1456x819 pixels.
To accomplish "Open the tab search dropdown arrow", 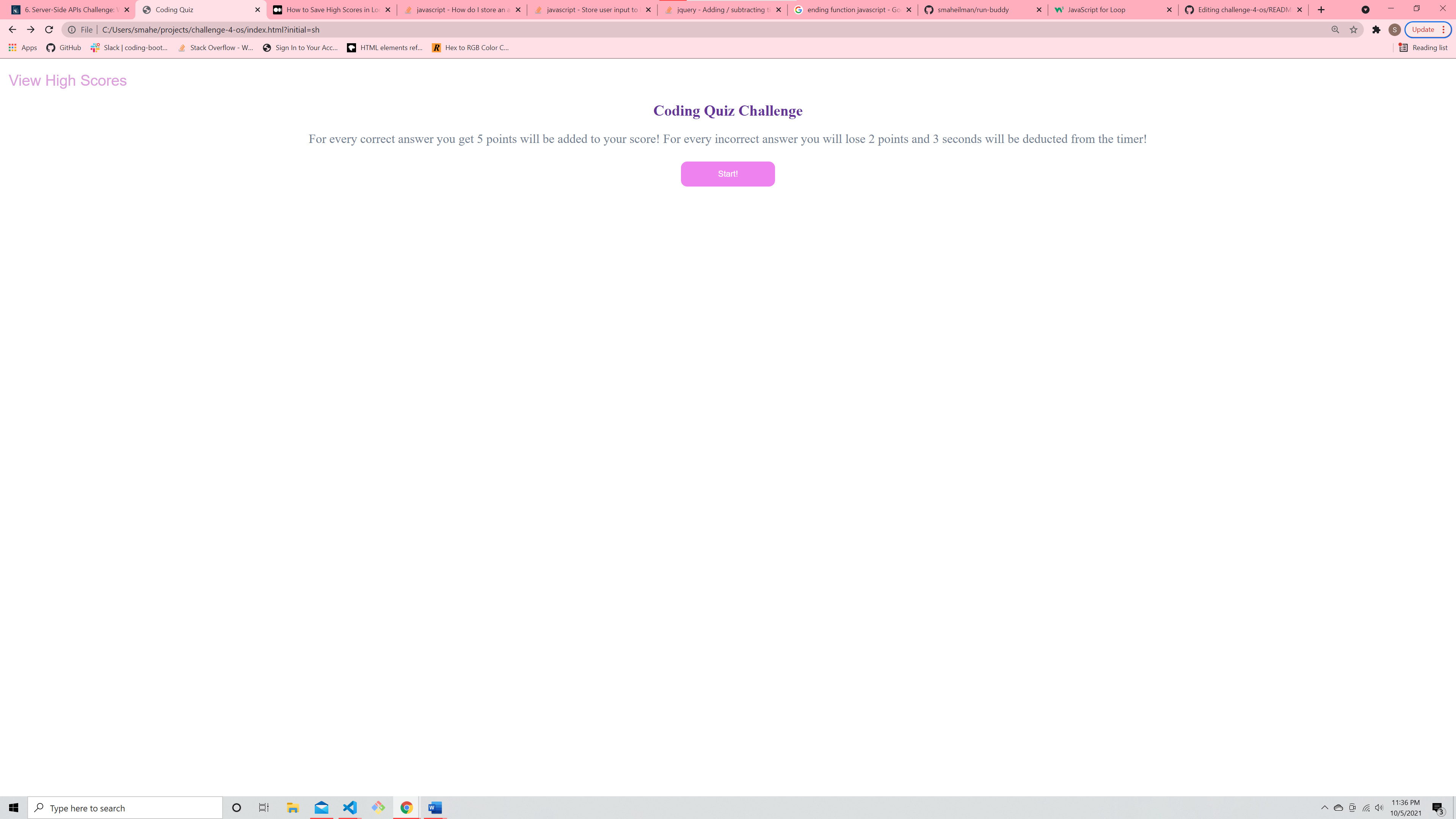I will (1365, 9).
